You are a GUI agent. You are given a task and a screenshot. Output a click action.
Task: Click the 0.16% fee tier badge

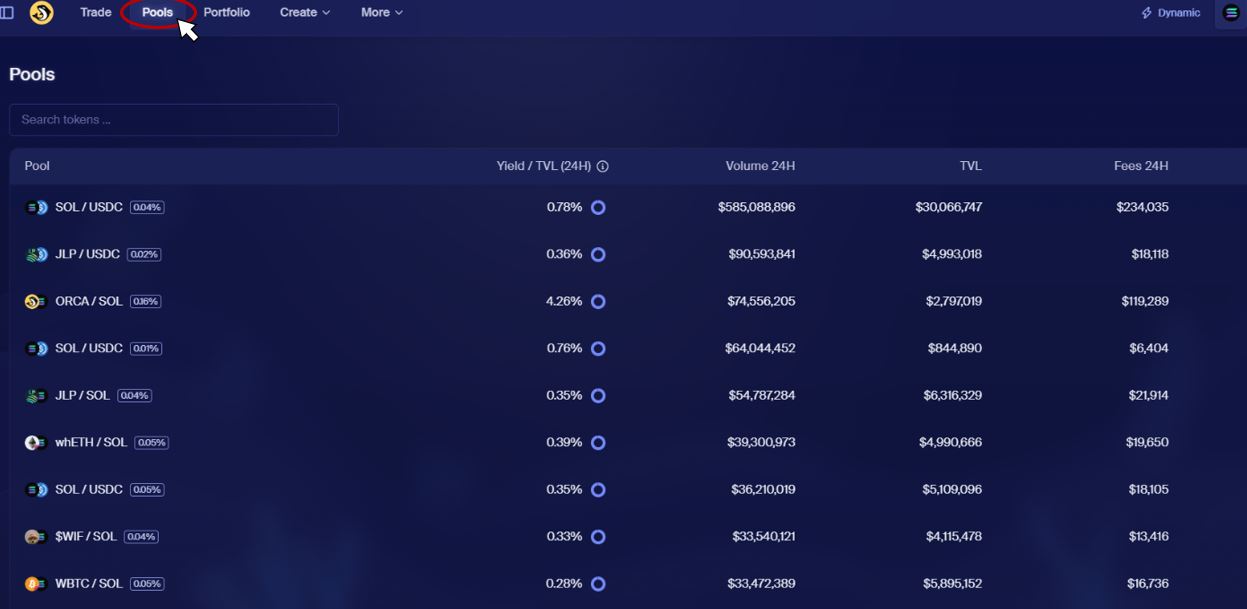coord(145,302)
